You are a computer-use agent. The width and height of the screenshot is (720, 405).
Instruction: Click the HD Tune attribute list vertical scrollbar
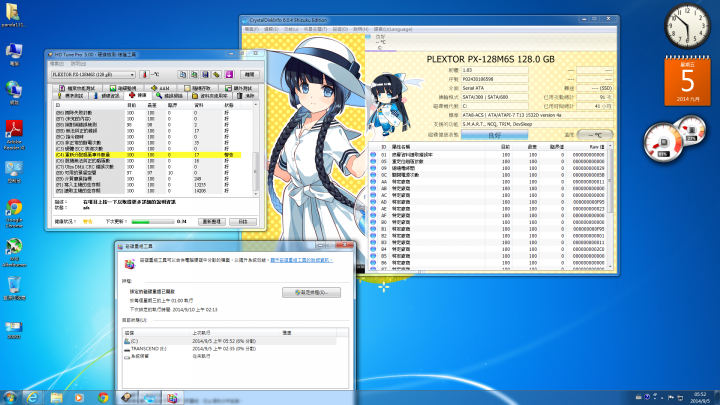tap(255, 150)
